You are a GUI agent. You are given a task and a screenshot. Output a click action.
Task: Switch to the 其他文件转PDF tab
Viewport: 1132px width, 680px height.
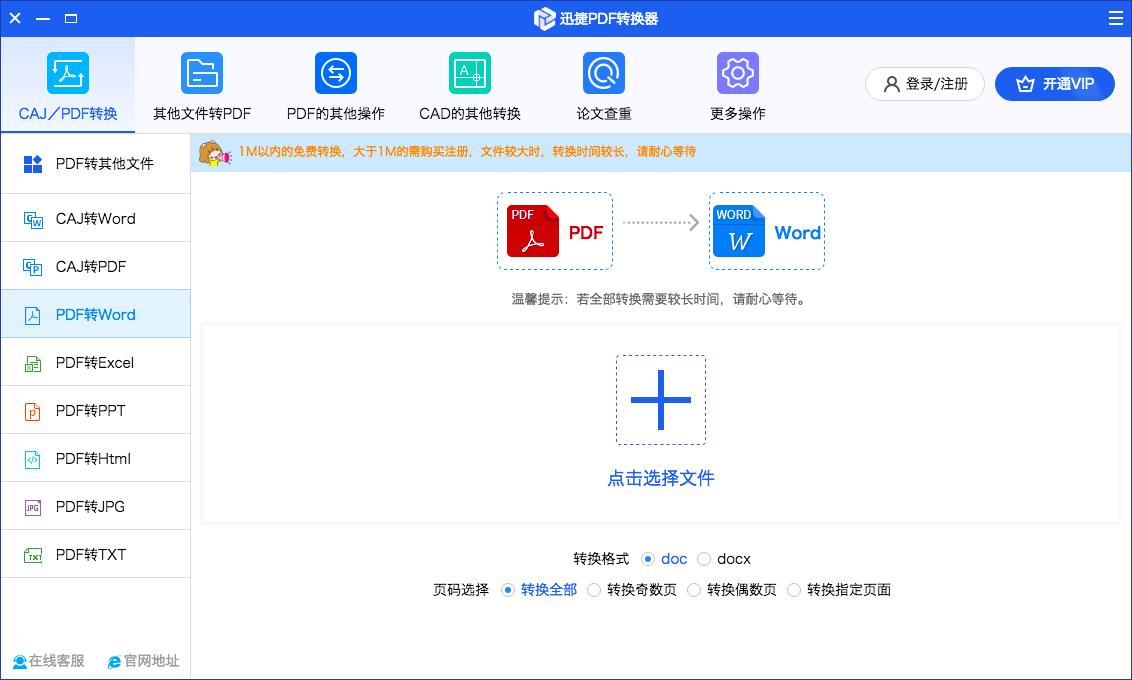click(201, 84)
